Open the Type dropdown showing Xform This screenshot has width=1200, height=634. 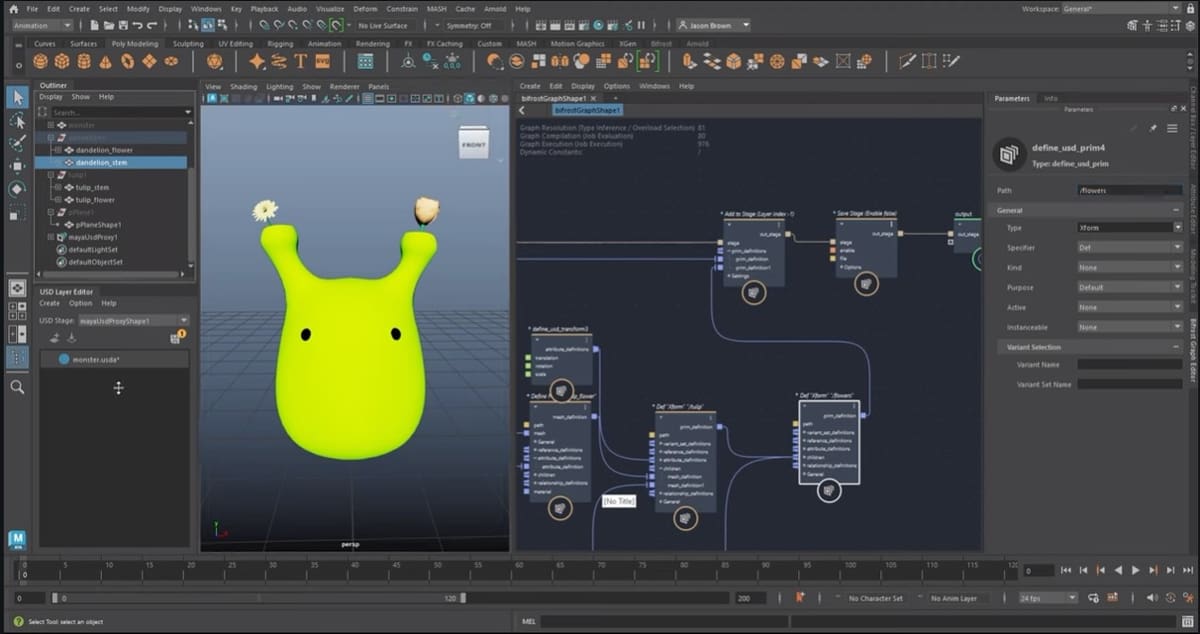click(x=1129, y=228)
